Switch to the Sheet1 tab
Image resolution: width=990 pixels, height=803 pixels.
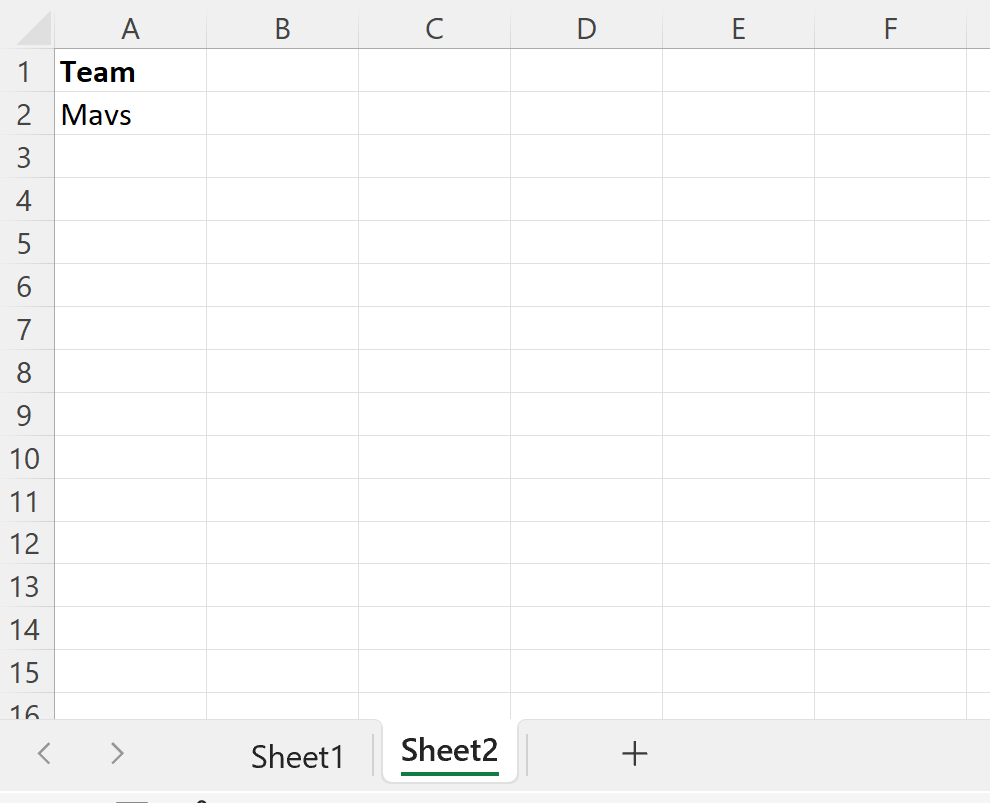point(297,755)
